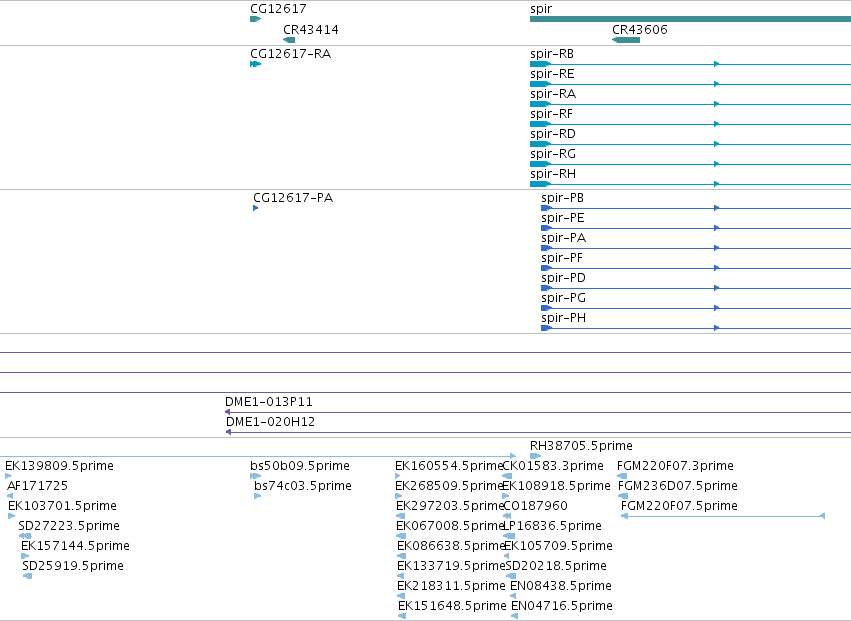
Task: Click the CG12617 gene label
Action: point(278,9)
